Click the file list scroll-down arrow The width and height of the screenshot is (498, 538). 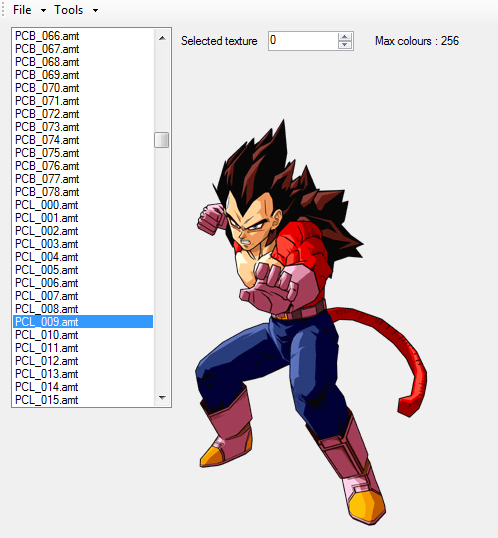coord(162,398)
